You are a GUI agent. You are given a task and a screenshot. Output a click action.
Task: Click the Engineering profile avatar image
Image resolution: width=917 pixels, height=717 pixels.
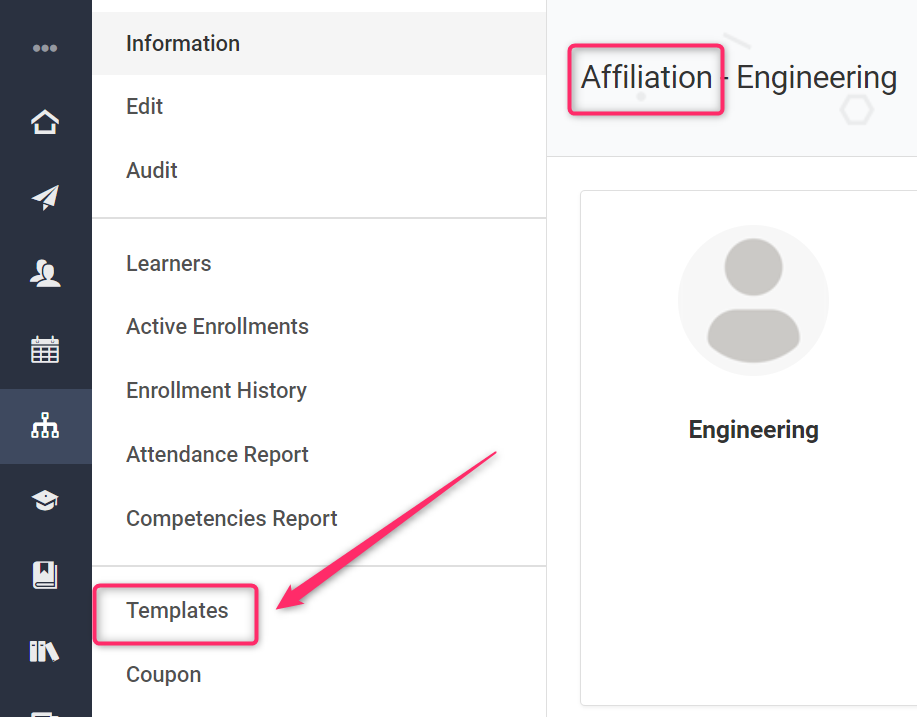coord(753,300)
